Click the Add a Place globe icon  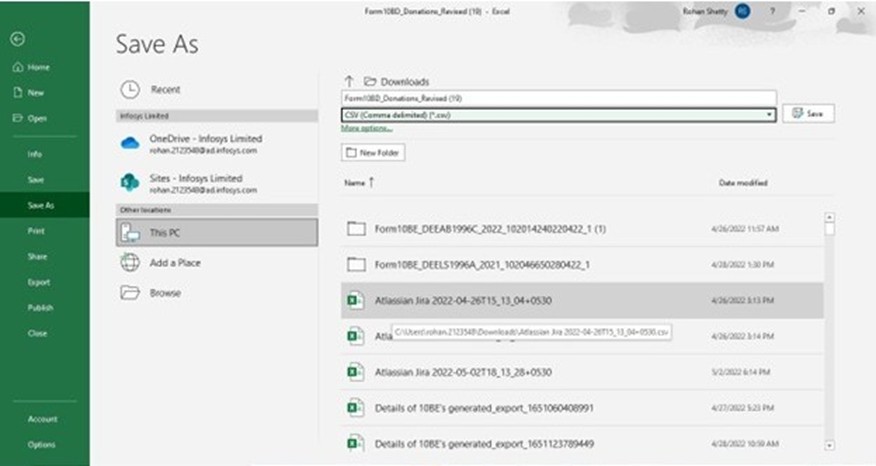point(130,262)
